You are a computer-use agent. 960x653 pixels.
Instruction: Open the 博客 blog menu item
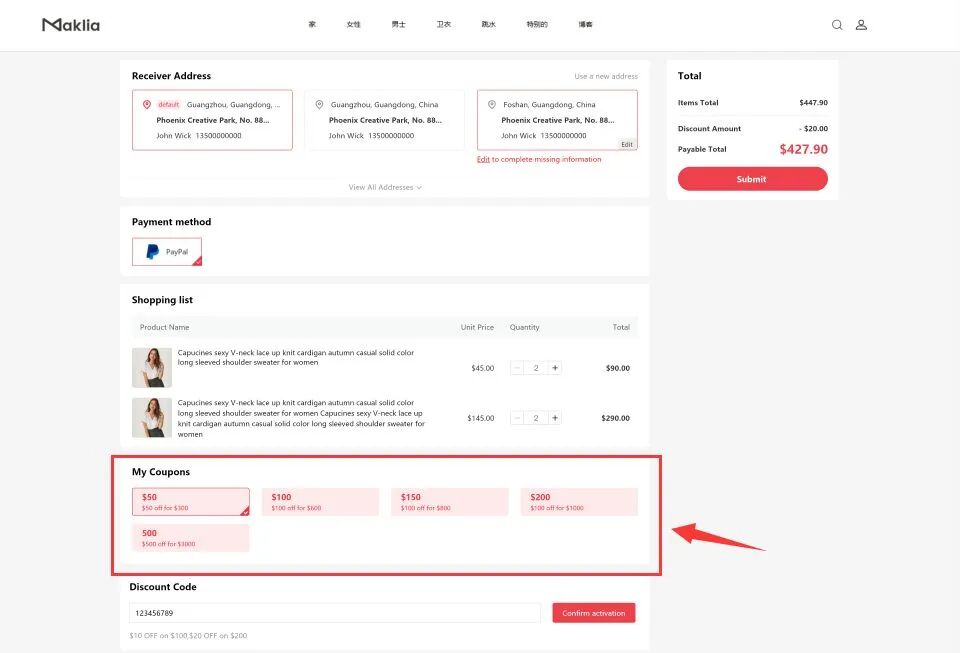pyautogui.click(x=585, y=24)
